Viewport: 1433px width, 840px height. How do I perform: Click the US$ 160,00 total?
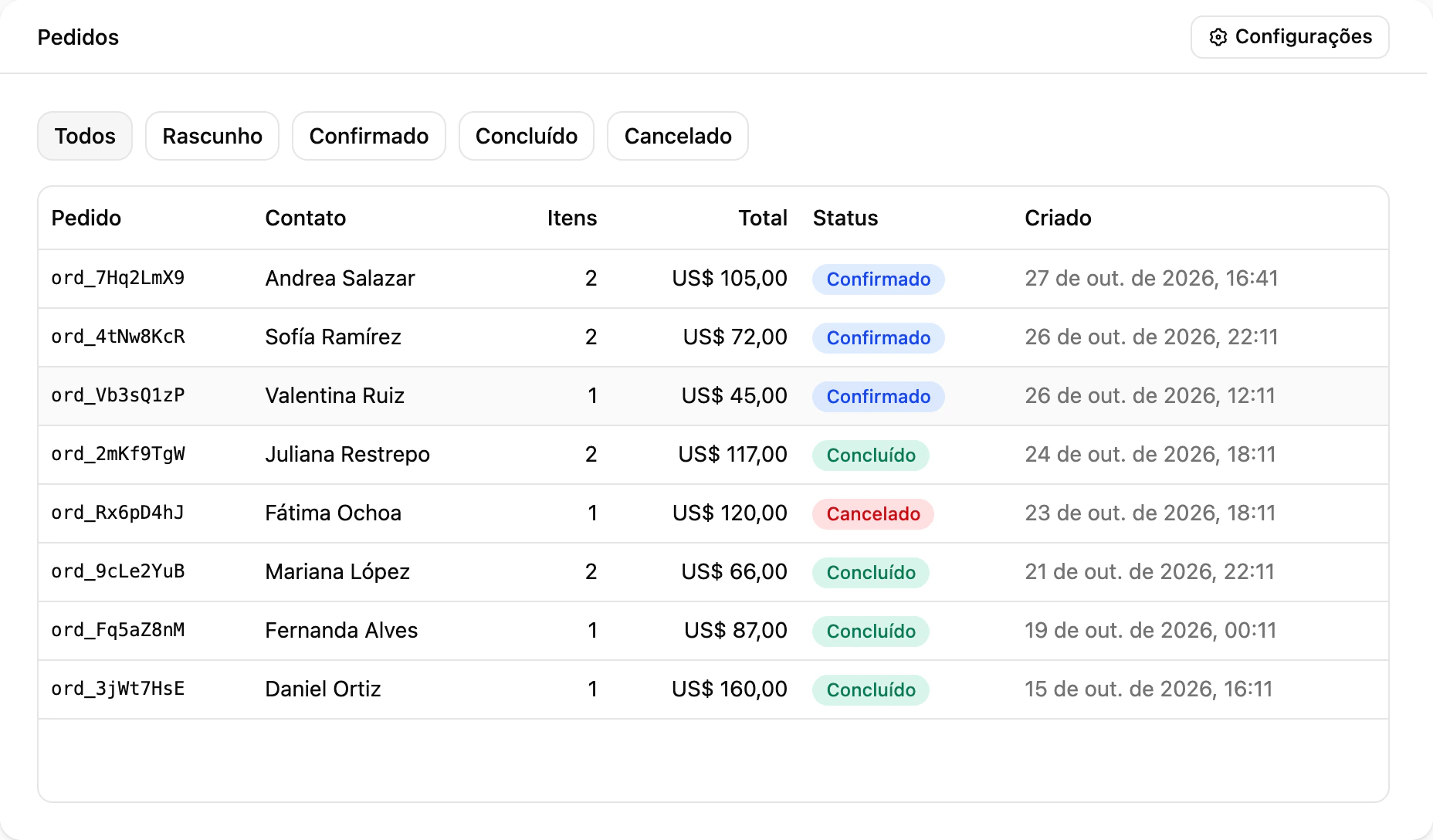coord(730,689)
